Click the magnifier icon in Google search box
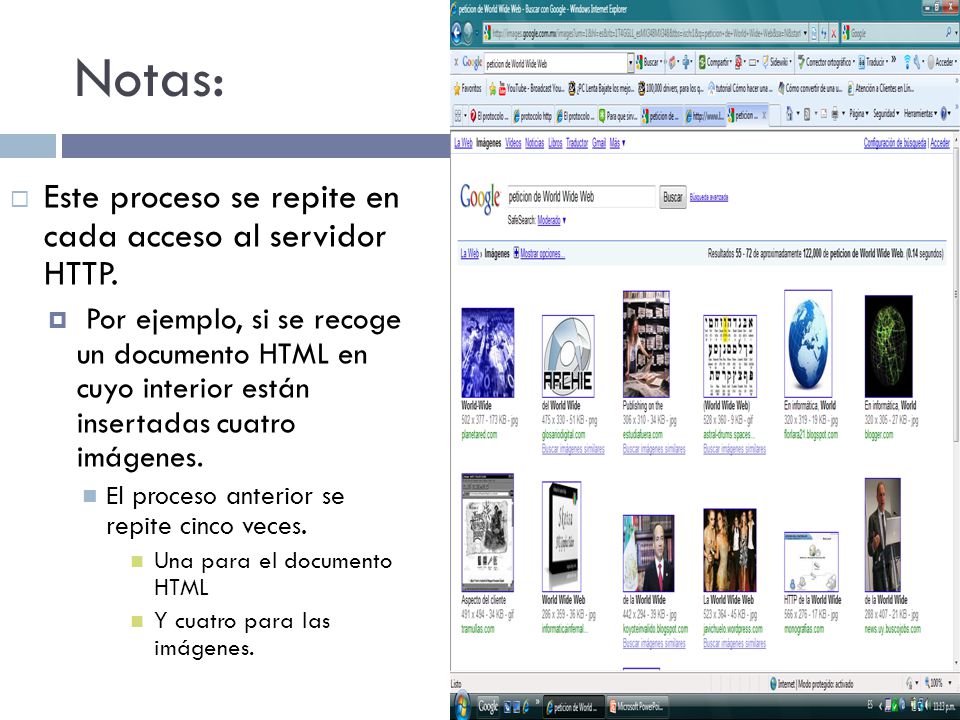The width and height of the screenshot is (960, 720). tap(949, 34)
